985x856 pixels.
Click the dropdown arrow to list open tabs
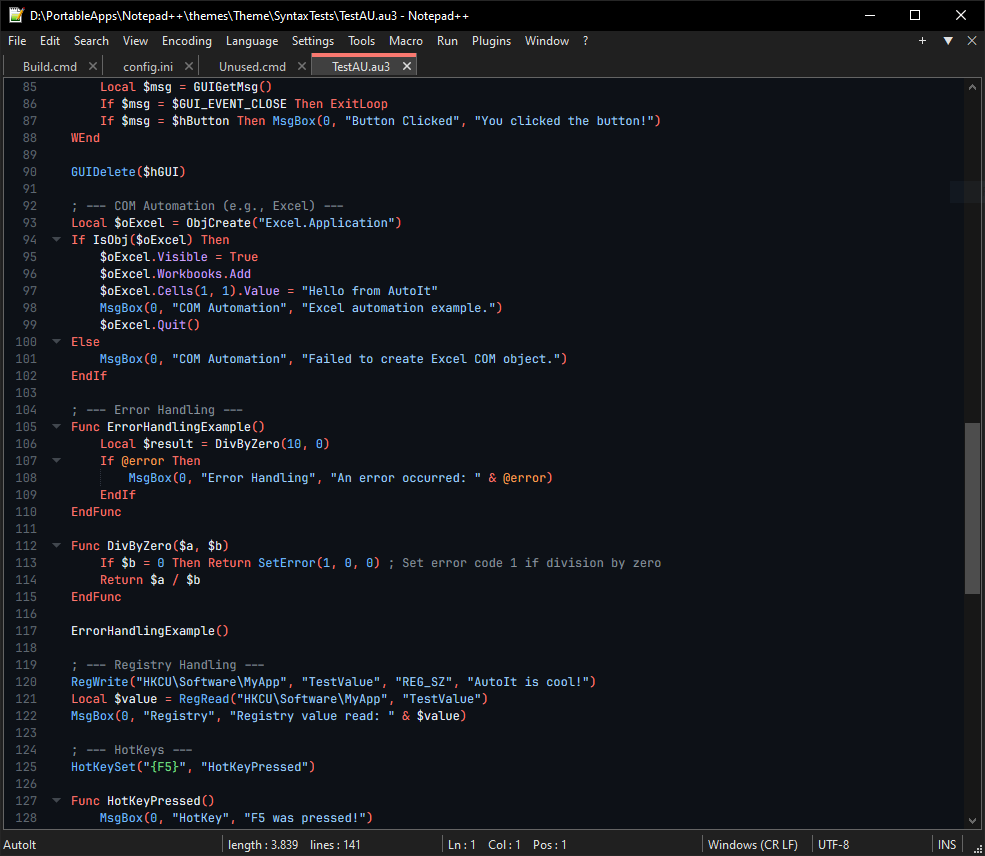point(946,41)
